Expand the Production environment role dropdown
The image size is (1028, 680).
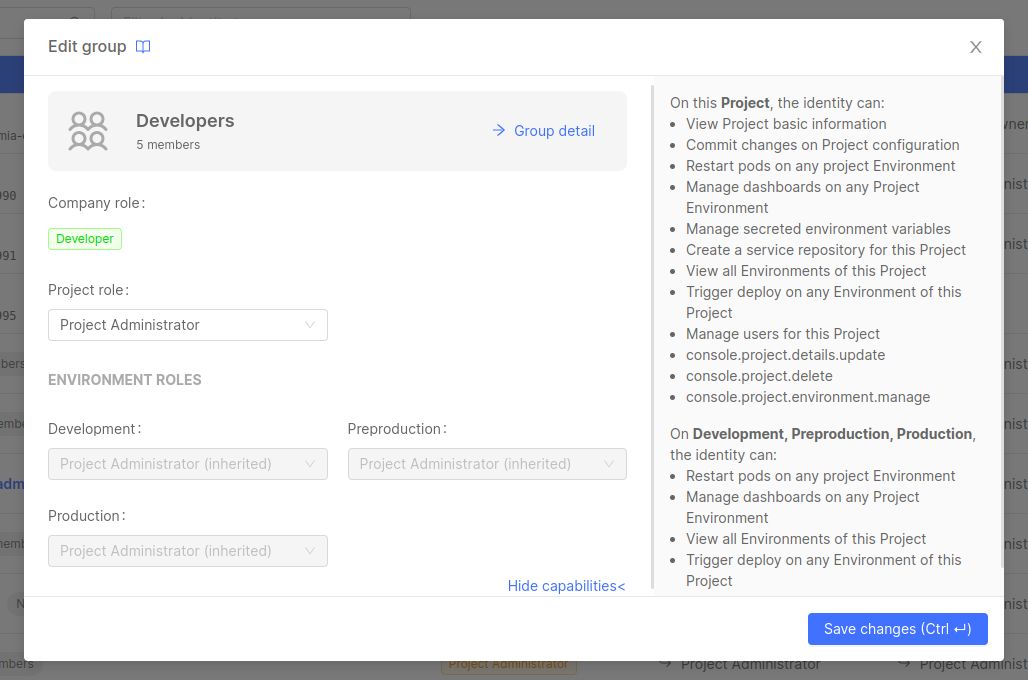(187, 551)
